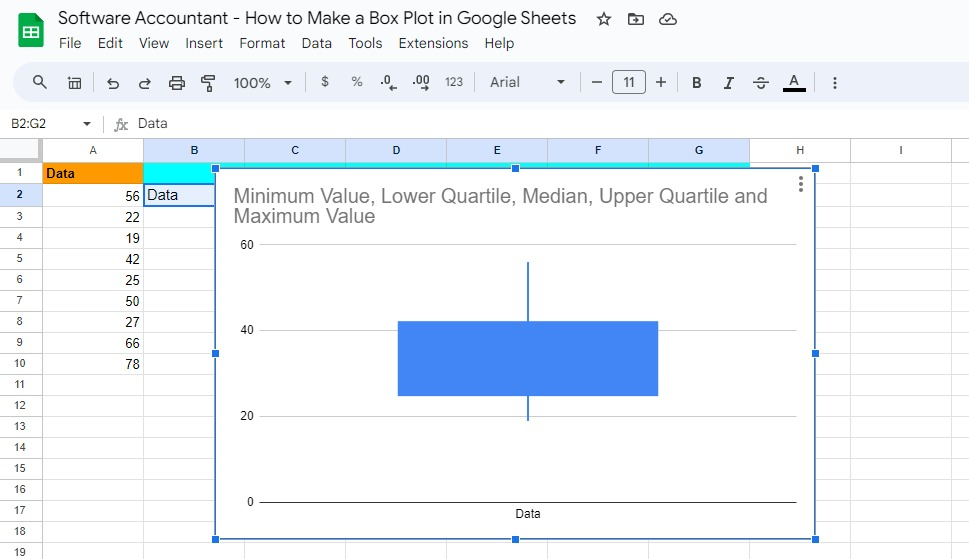
Task: Click the undo arrow
Action: click(112, 83)
